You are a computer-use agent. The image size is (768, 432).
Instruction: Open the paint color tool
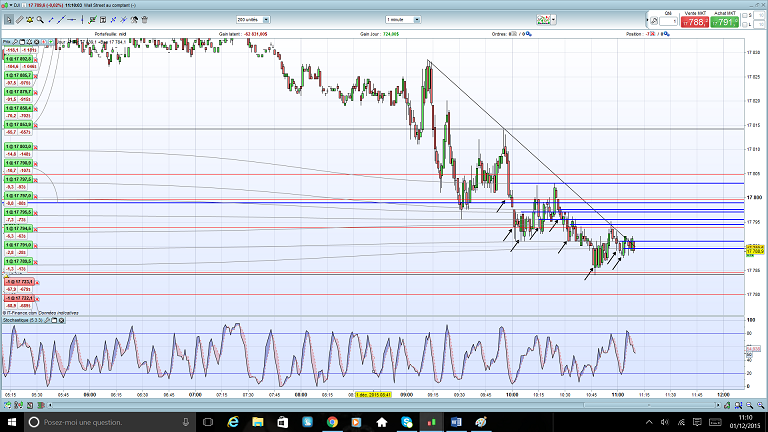[x=134, y=20]
